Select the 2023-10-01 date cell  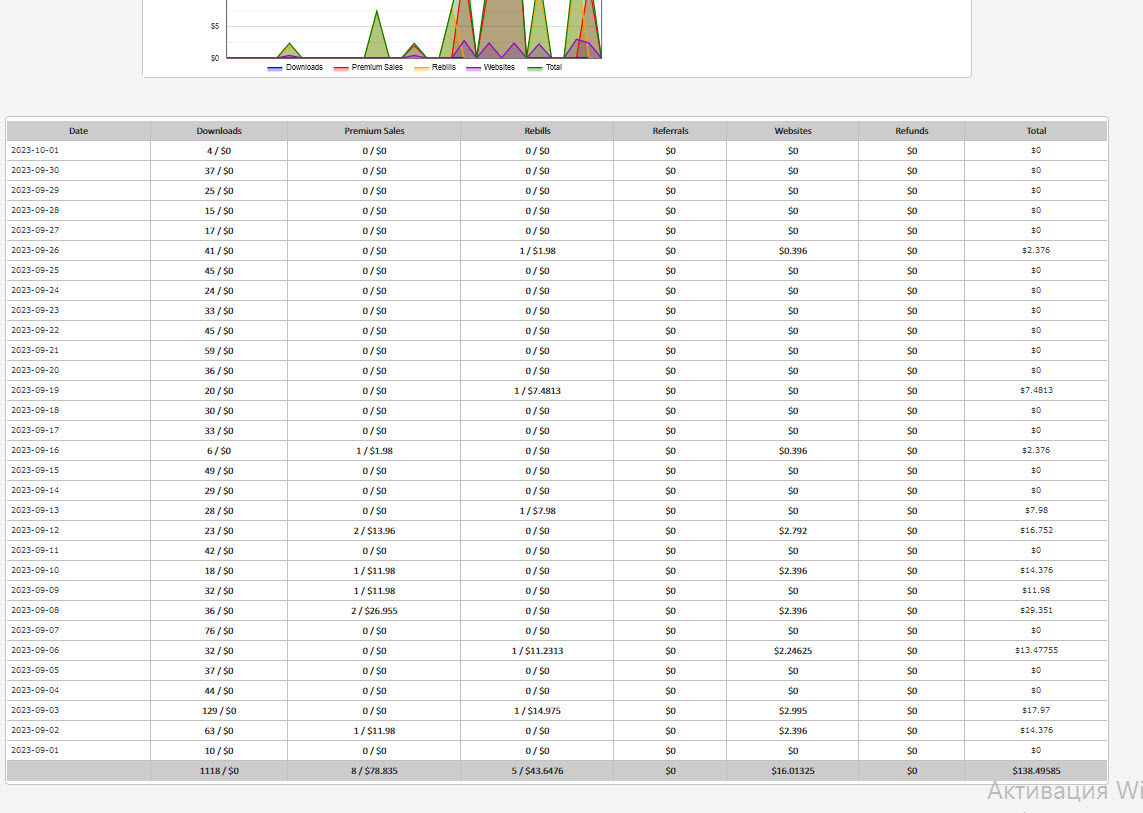click(79, 151)
